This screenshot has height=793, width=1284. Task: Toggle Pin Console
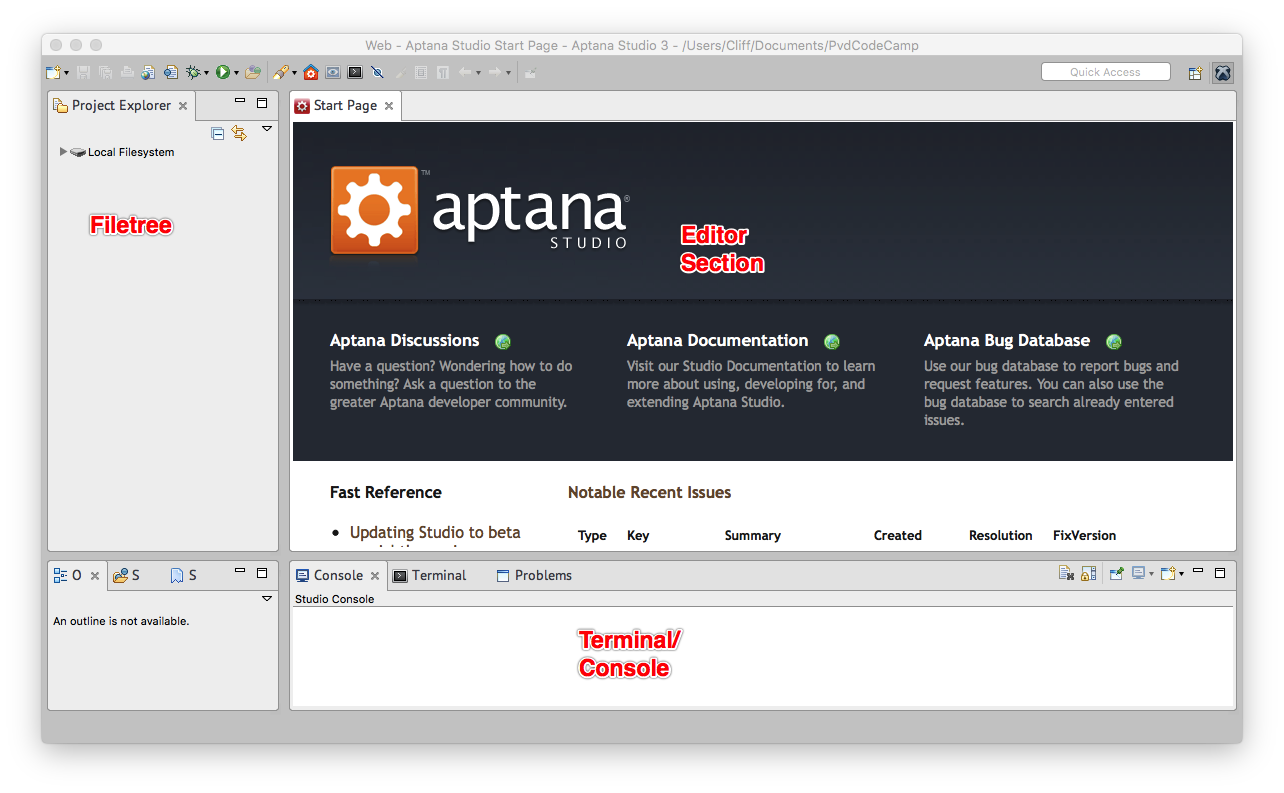[x=1116, y=574]
